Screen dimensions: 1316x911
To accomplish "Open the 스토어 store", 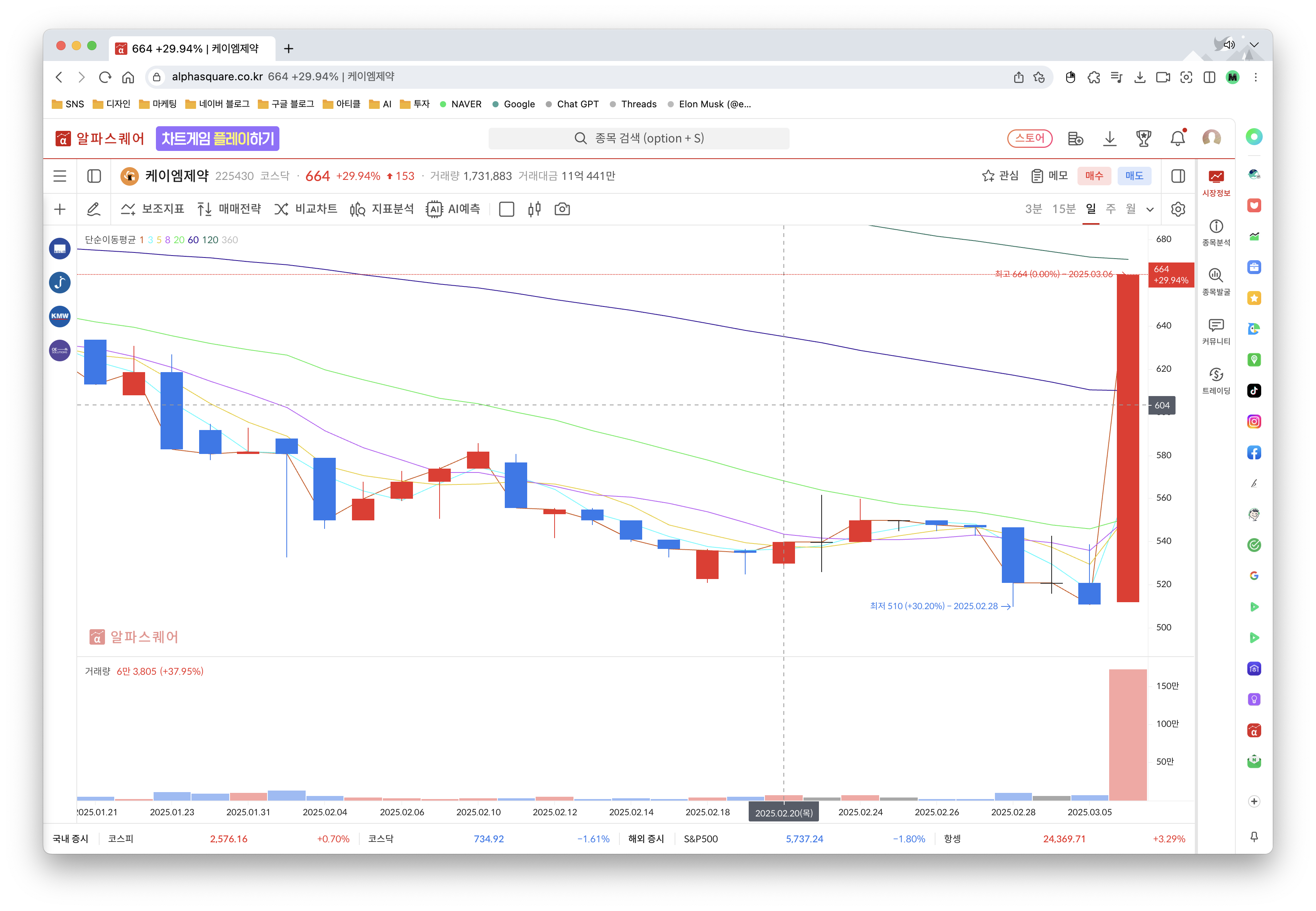I will click(1030, 139).
